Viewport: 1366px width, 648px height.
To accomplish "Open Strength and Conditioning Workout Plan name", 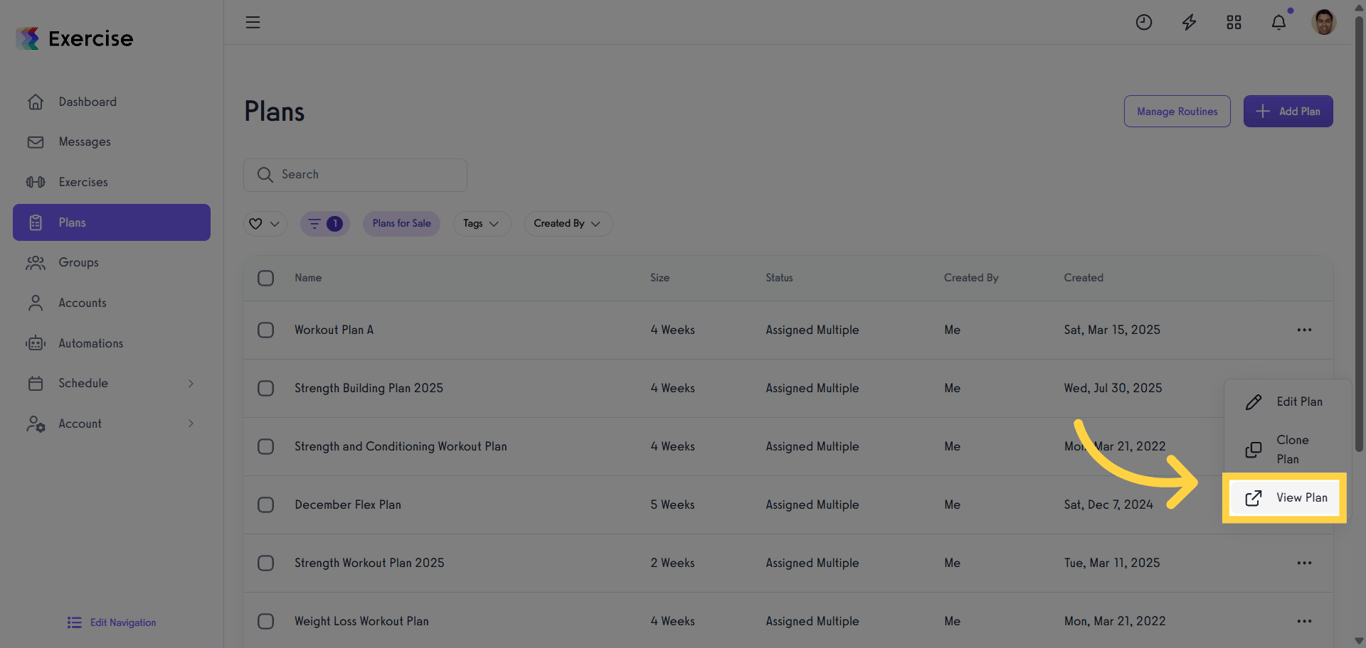I will pyautogui.click(x=401, y=446).
